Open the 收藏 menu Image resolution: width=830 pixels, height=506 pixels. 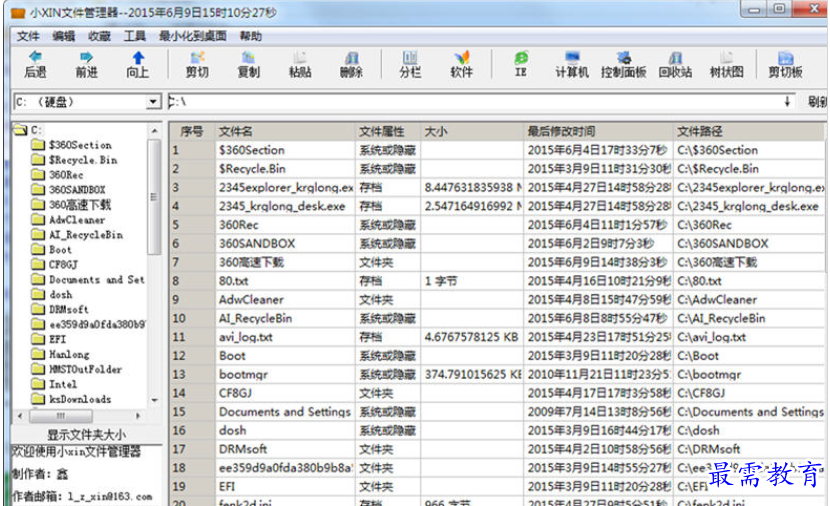99,36
